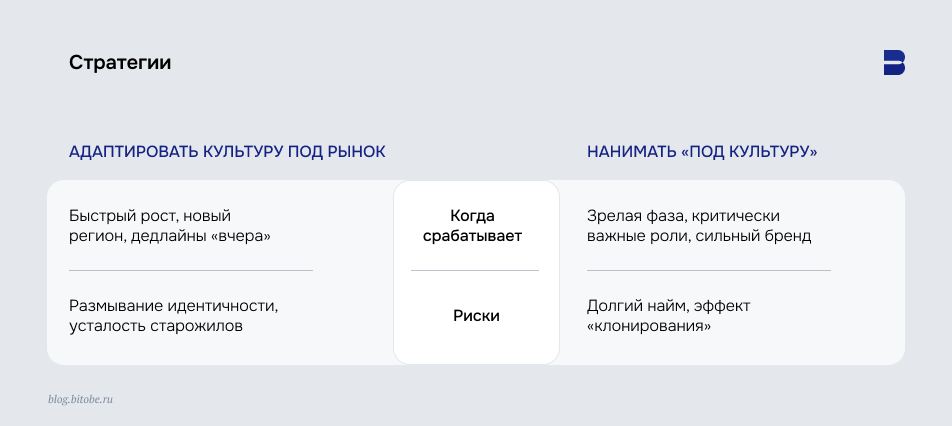Click the word срабатывает in center card
The width and height of the screenshot is (952, 426).
[x=472, y=236]
